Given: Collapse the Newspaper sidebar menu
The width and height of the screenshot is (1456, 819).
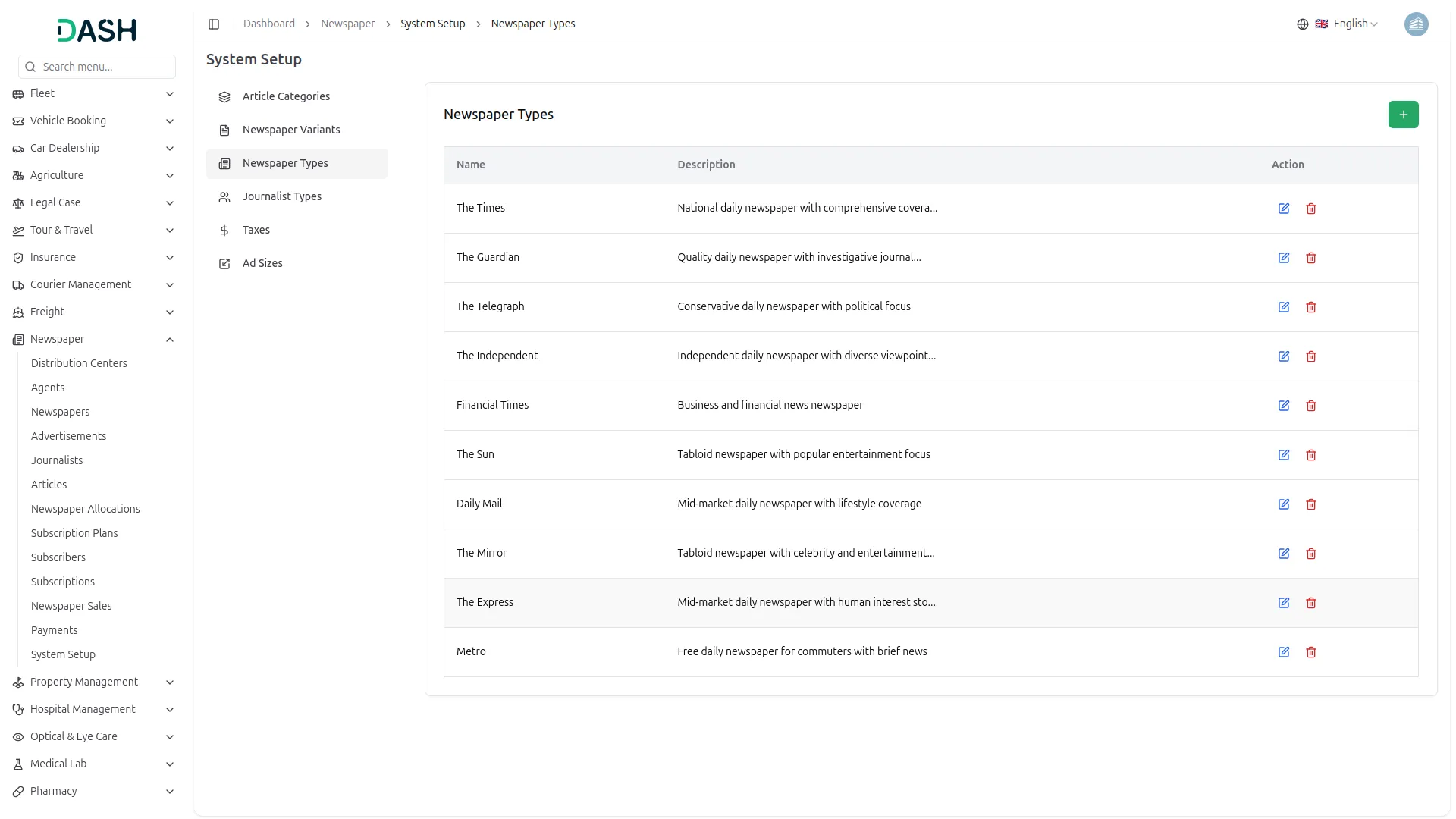Looking at the screenshot, I should (x=170, y=340).
